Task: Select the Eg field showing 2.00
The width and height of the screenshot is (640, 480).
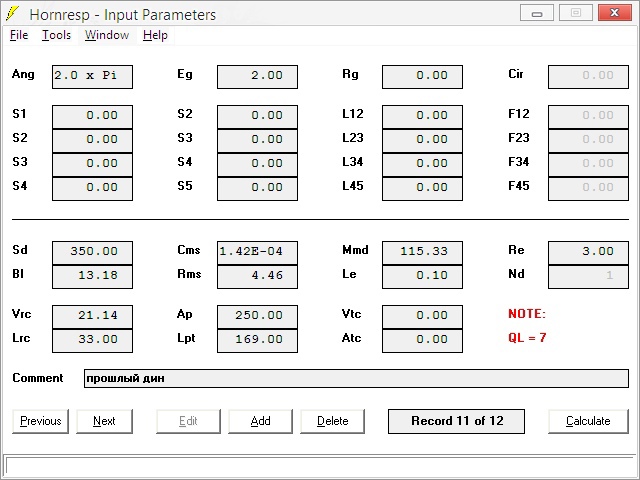Action: 257,76
